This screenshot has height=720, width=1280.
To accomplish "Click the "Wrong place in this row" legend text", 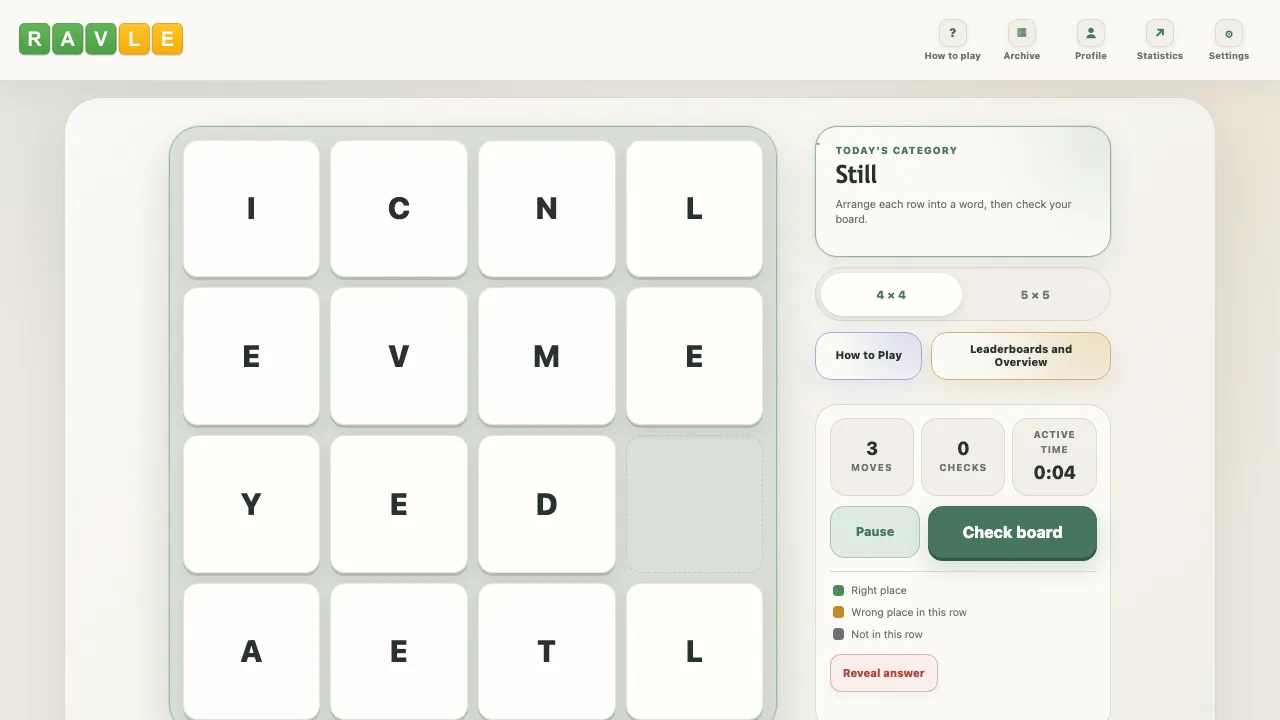I will (x=909, y=613).
